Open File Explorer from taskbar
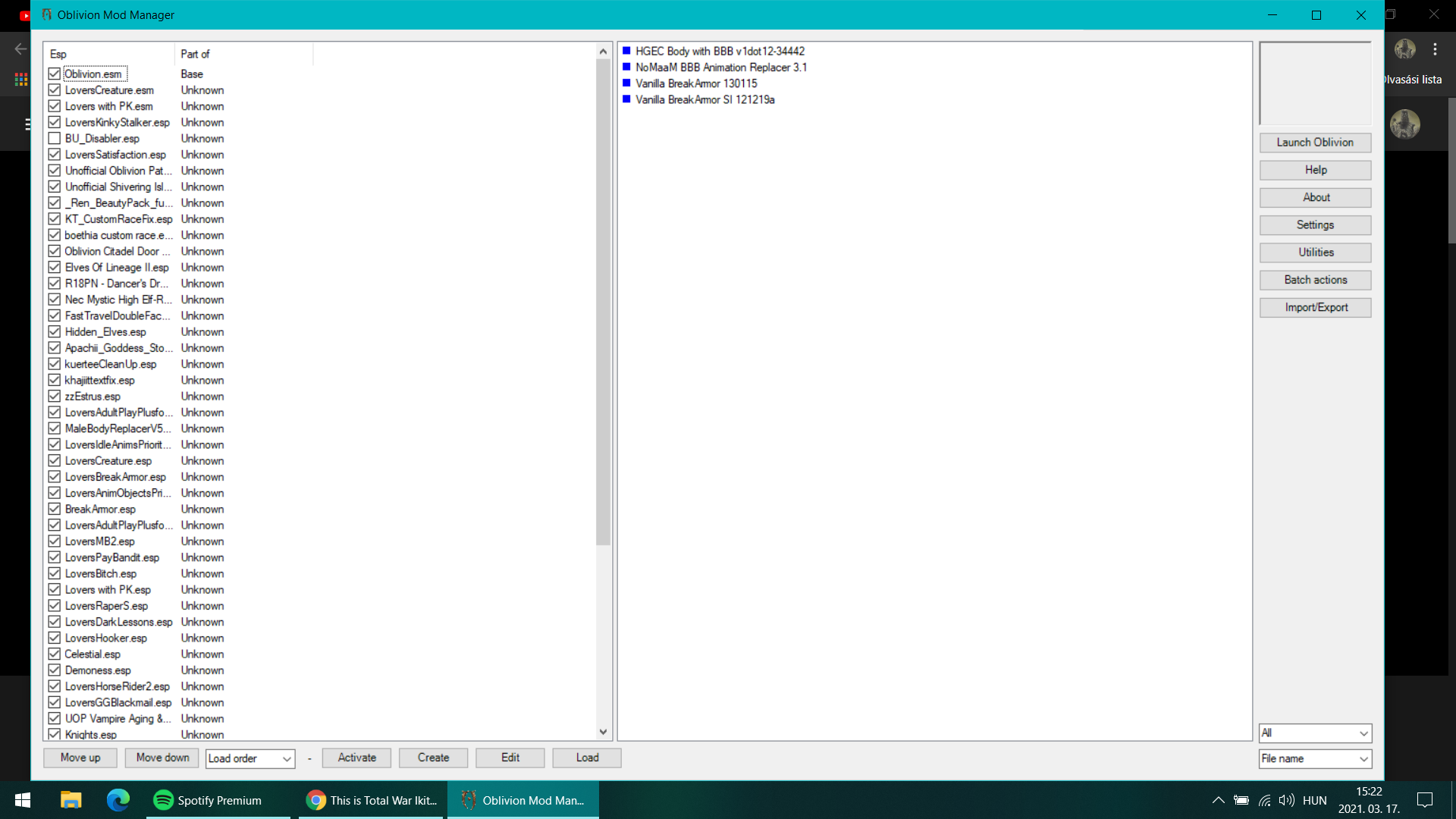This screenshot has height=819, width=1456. click(x=71, y=800)
